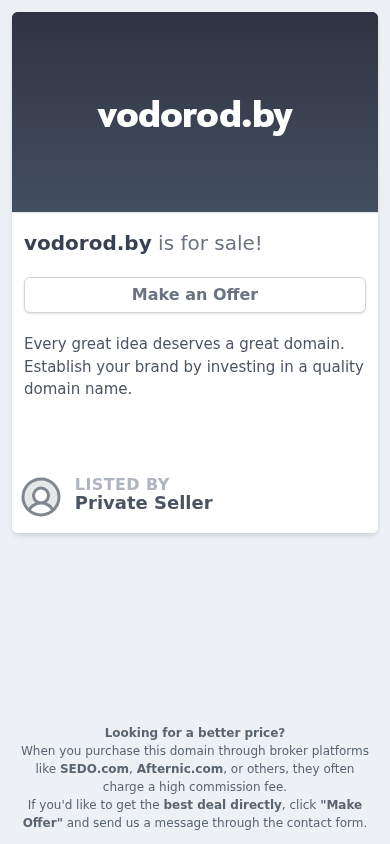Click the Private Seller avatar icon
The image size is (390, 844).
41,497
